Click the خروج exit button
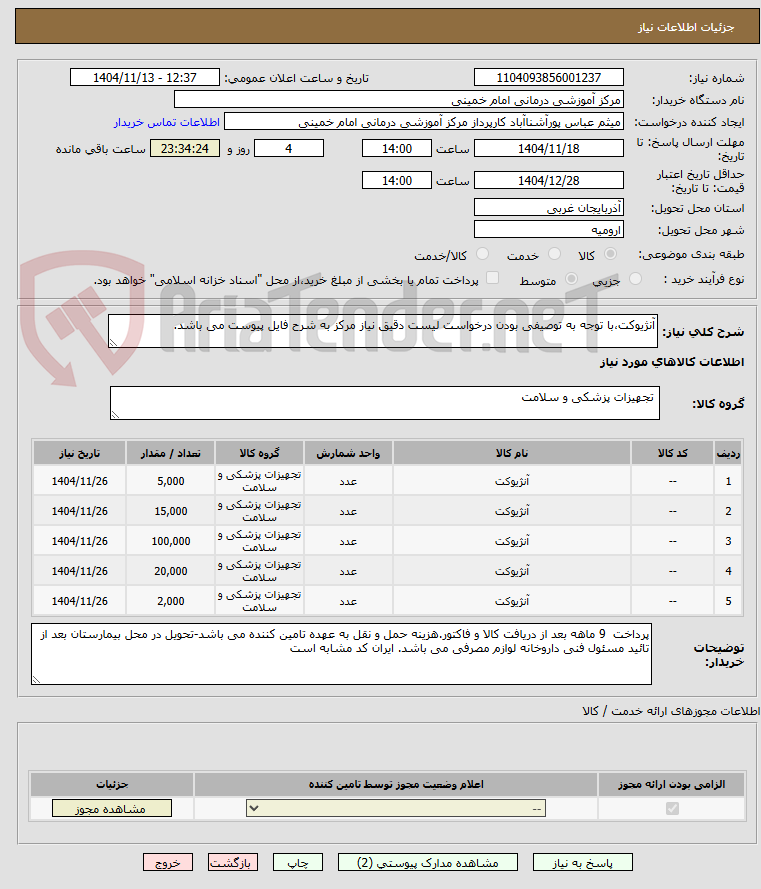 (168, 862)
